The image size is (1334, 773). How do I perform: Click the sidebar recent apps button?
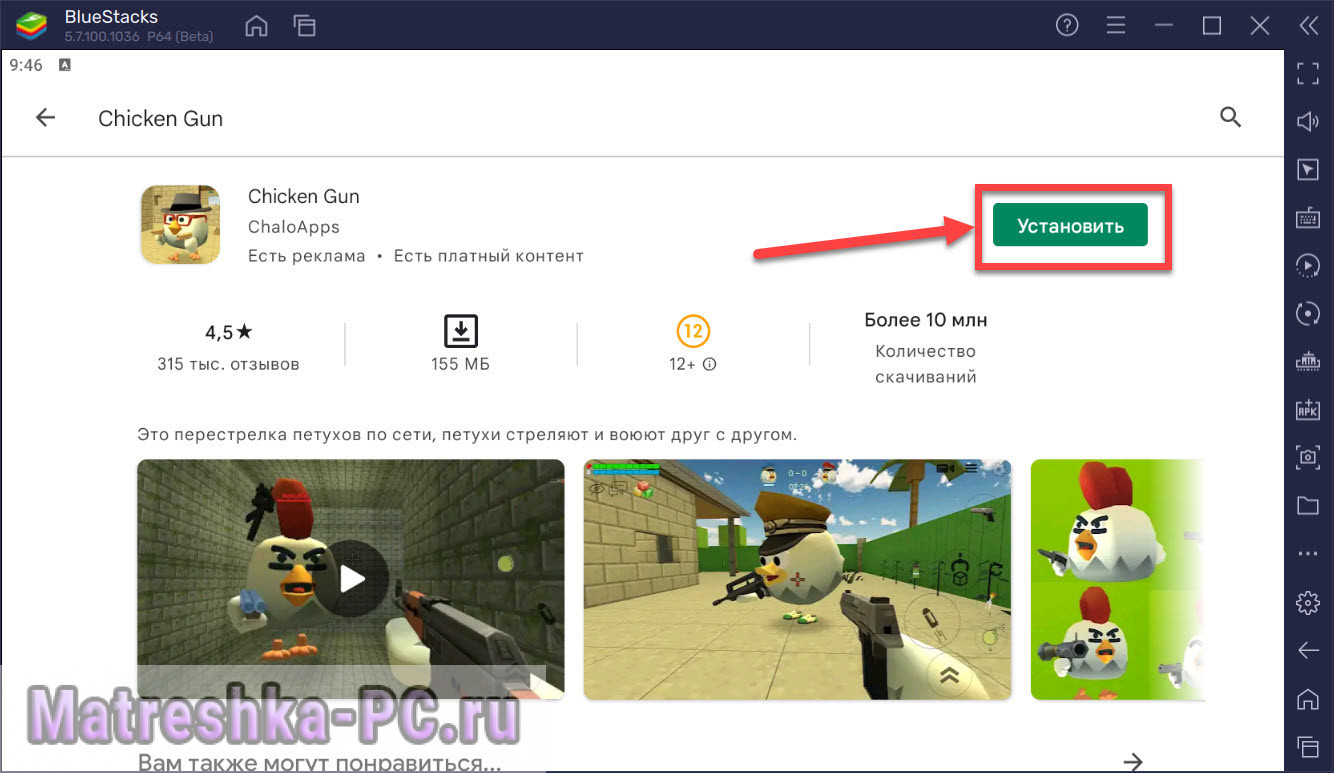(x=1308, y=746)
